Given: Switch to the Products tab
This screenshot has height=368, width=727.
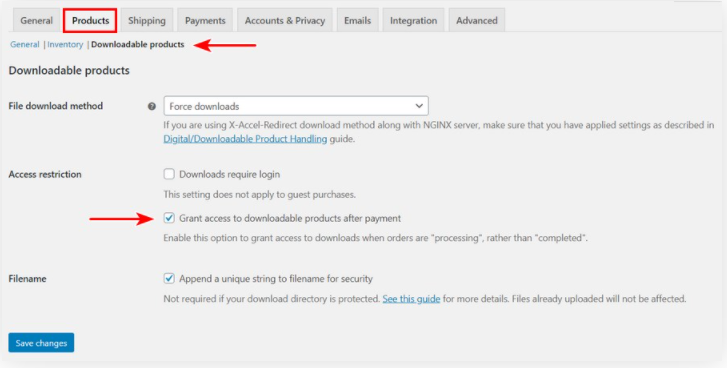Looking at the screenshot, I should tap(90, 21).
